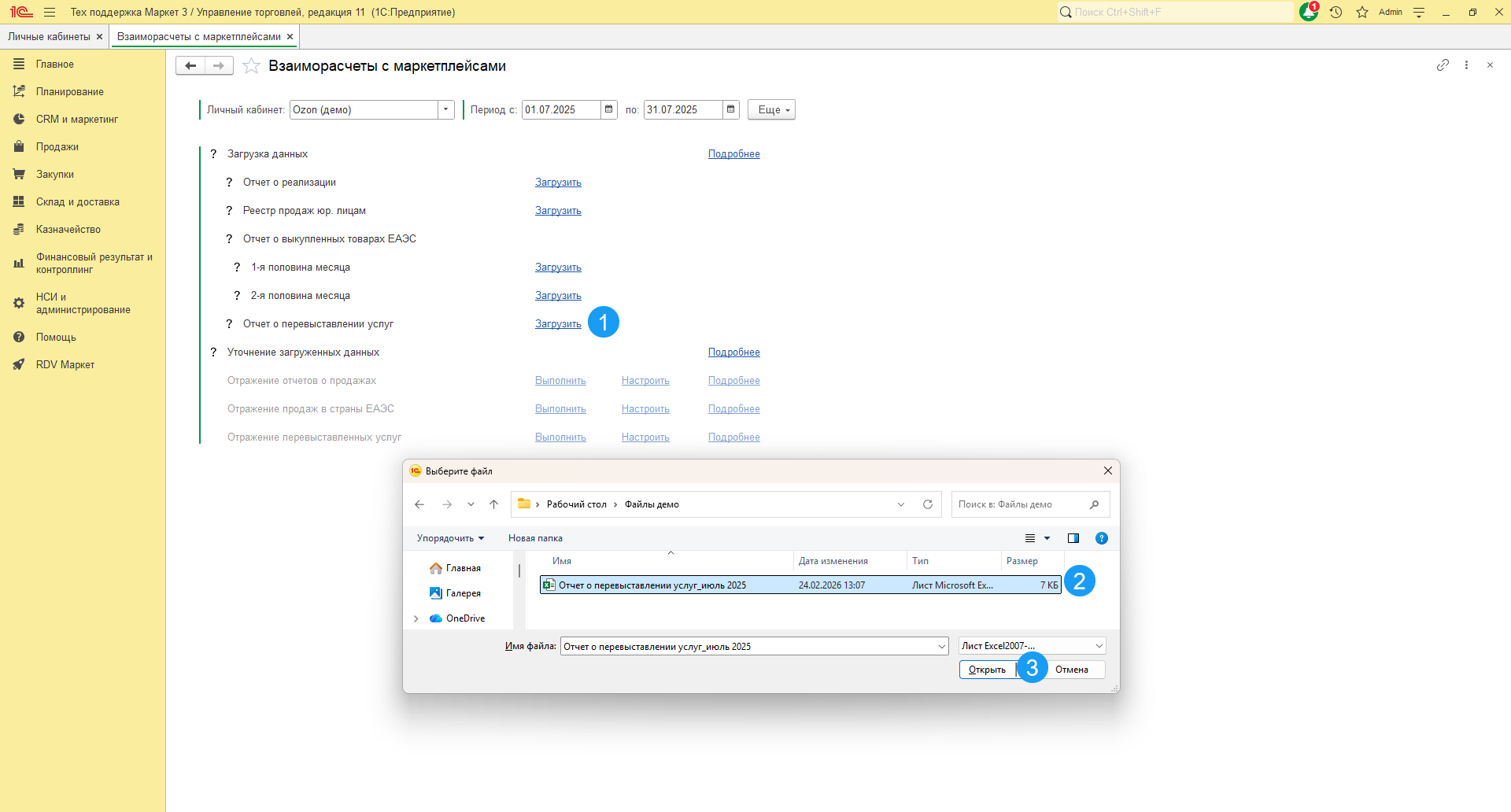
Task: Add page to favorites with star icon
Action: 251,66
